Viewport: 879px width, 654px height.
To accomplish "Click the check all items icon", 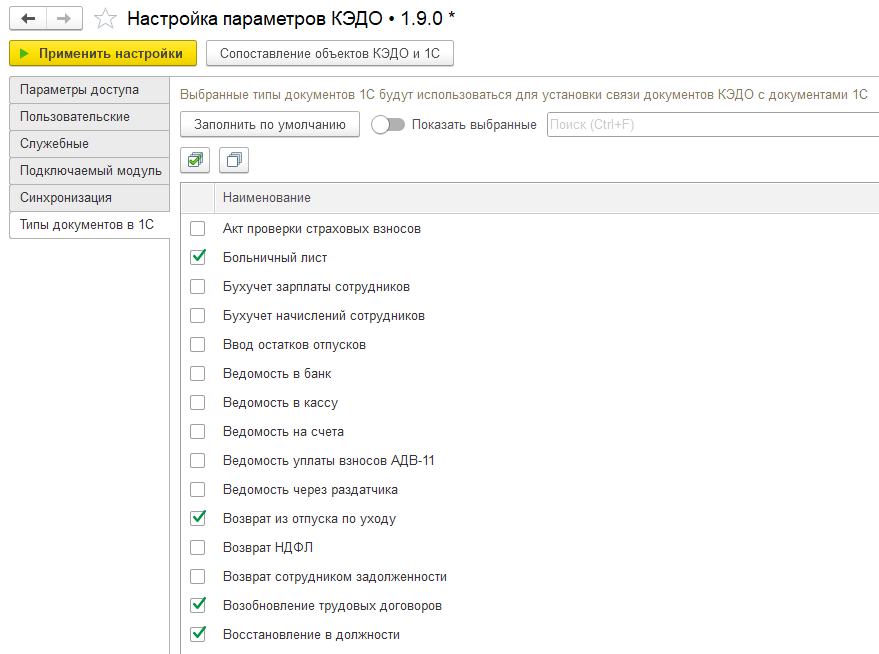I will pos(196,160).
